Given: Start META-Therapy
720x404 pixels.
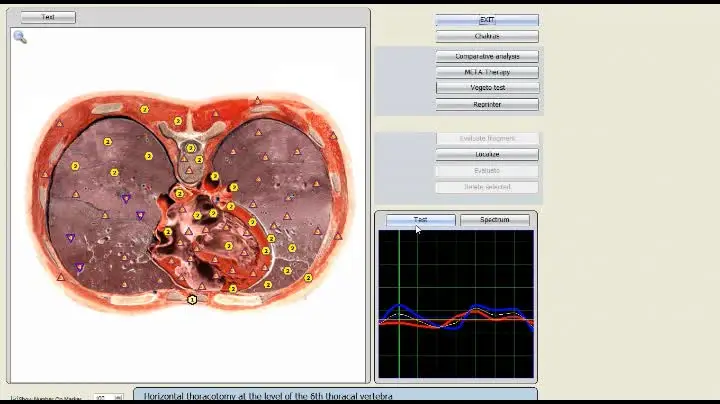Looking at the screenshot, I should pos(487,73).
